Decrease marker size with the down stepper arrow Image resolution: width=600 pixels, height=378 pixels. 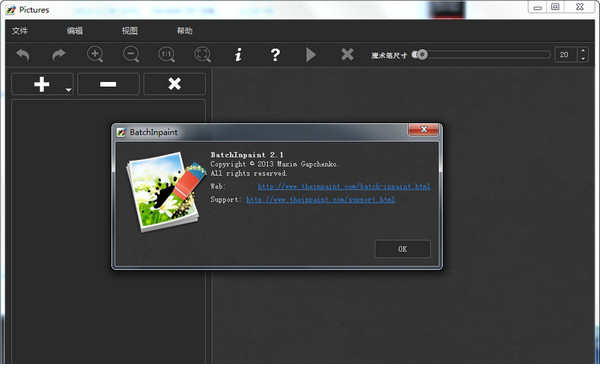coord(583,59)
